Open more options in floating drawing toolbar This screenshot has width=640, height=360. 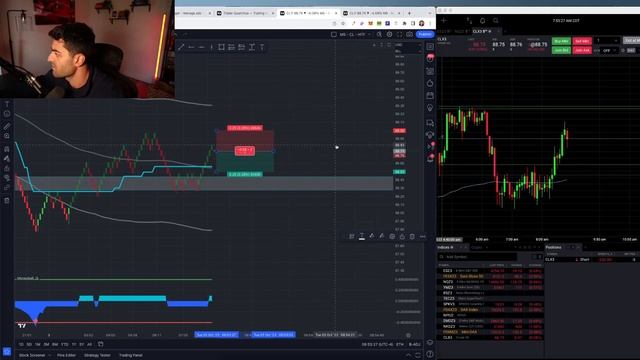(422, 236)
